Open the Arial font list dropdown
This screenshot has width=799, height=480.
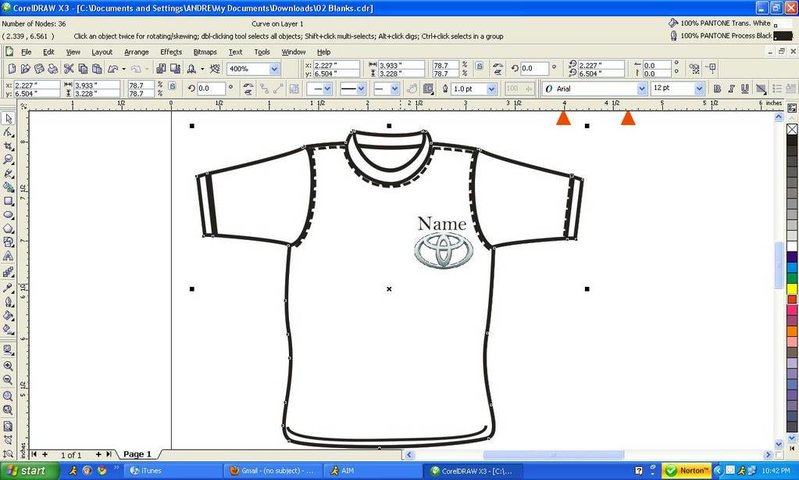pos(642,89)
